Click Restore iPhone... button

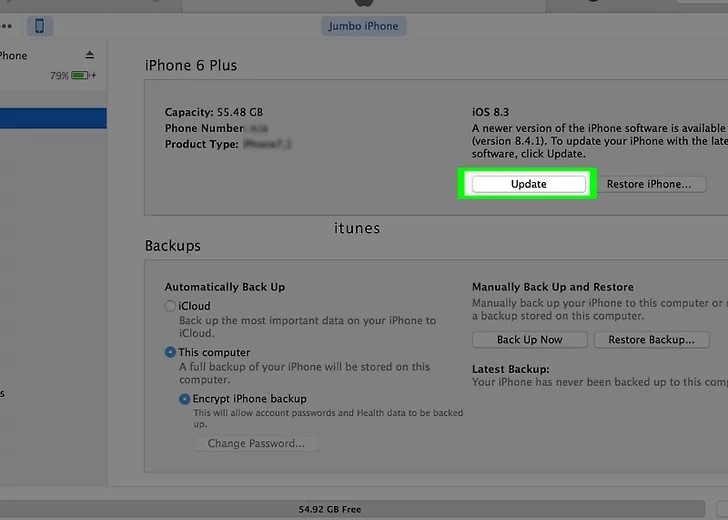pyautogui.click(x=649, y=184)
